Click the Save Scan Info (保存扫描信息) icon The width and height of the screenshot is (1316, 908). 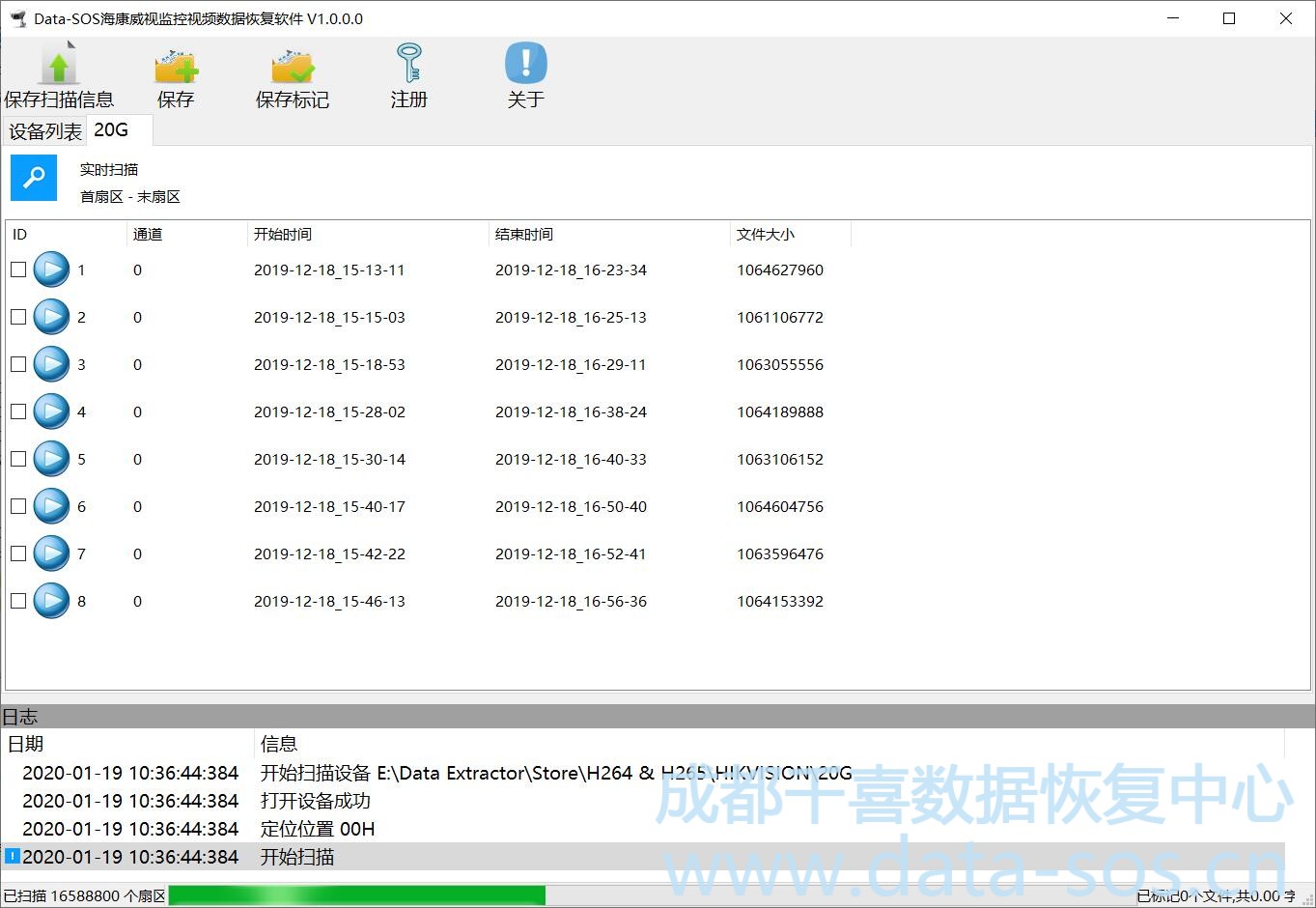point(59,66)
